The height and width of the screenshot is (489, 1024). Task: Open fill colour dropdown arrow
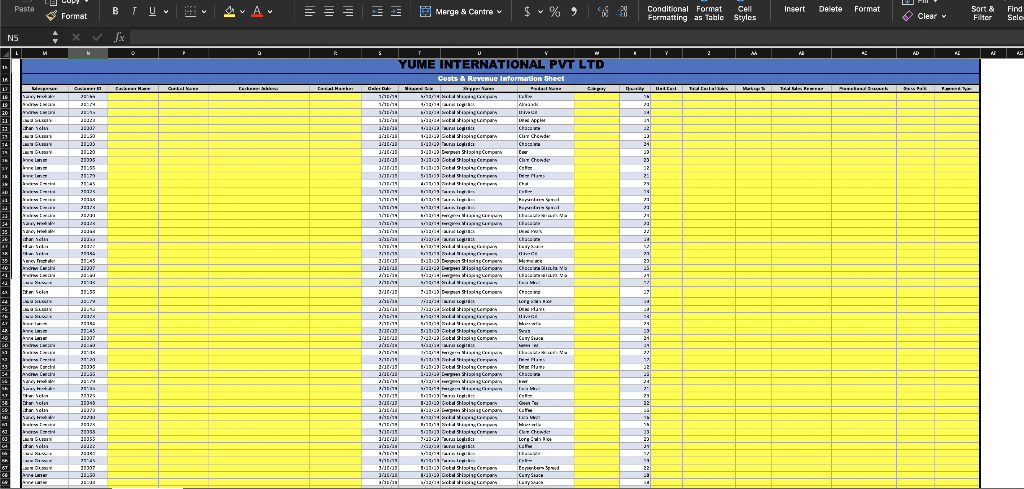tap(243, 12)
